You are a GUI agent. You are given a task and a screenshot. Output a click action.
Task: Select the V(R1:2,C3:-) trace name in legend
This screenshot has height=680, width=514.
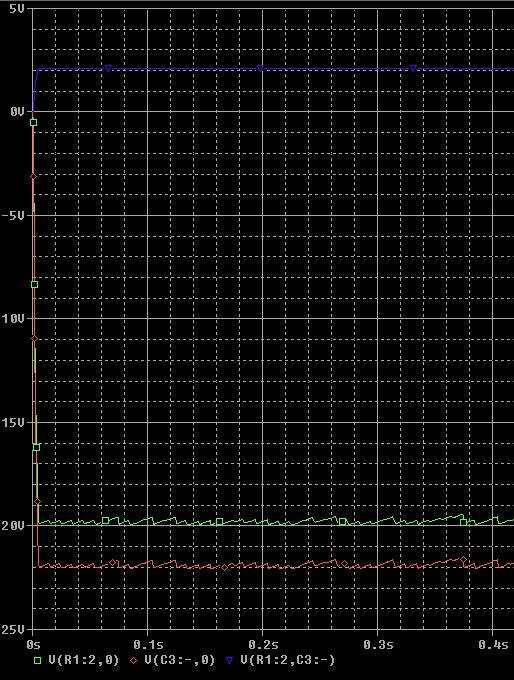[x=288, y=660]
